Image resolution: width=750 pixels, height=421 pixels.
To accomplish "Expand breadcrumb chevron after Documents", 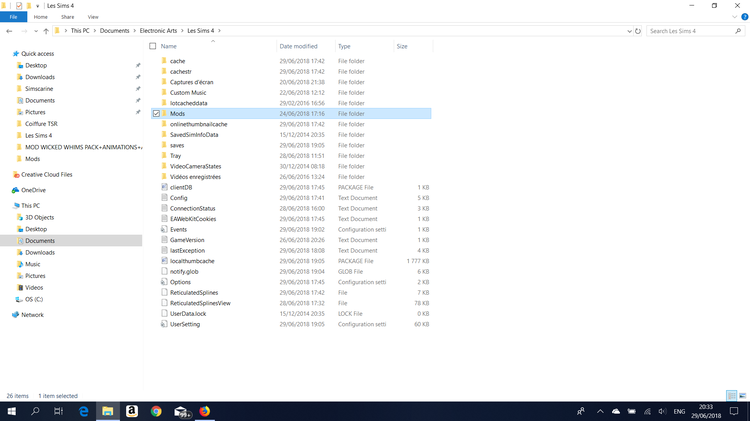I will (x=134, y=31).
